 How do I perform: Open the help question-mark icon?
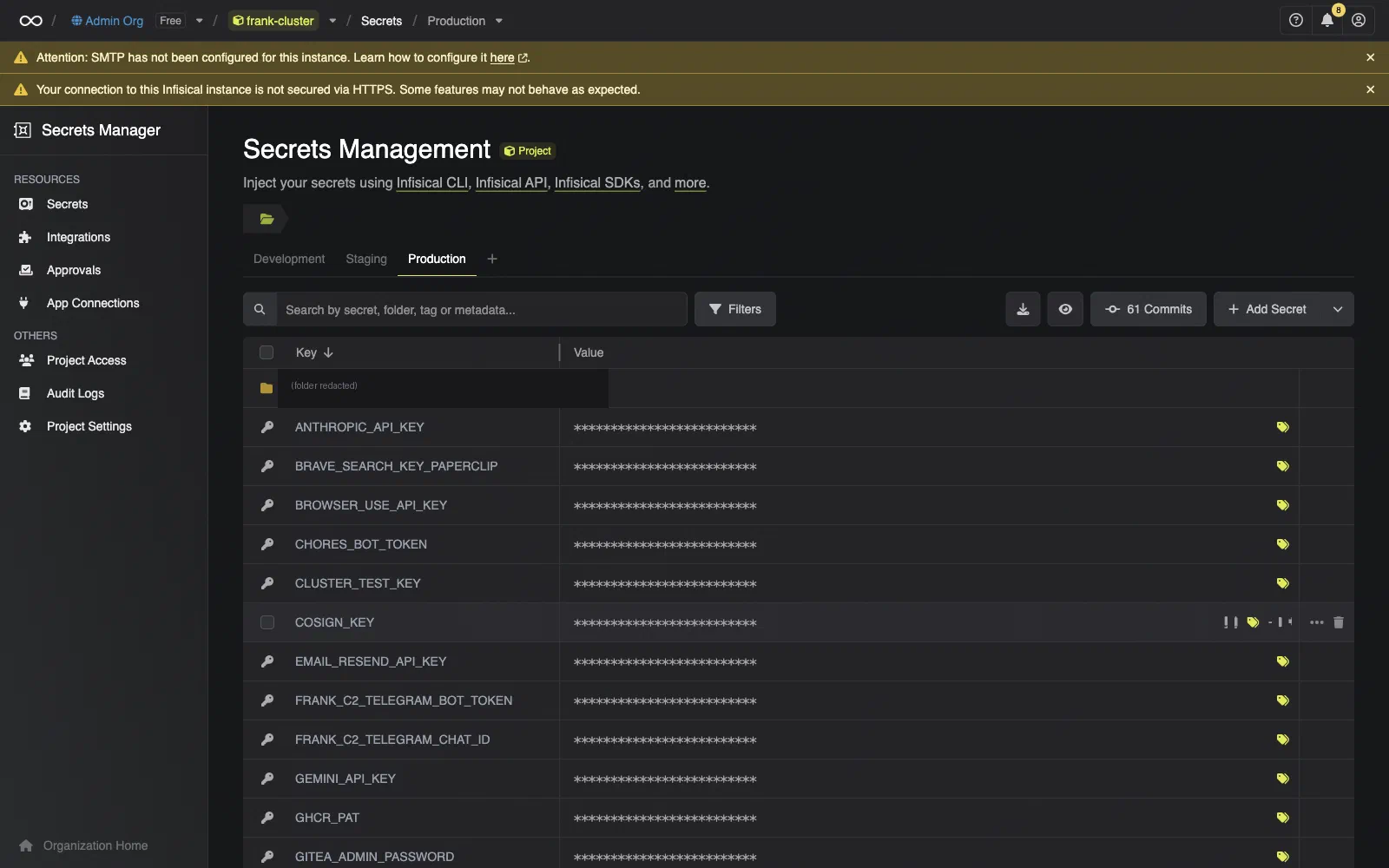[x=1296, y=21]
